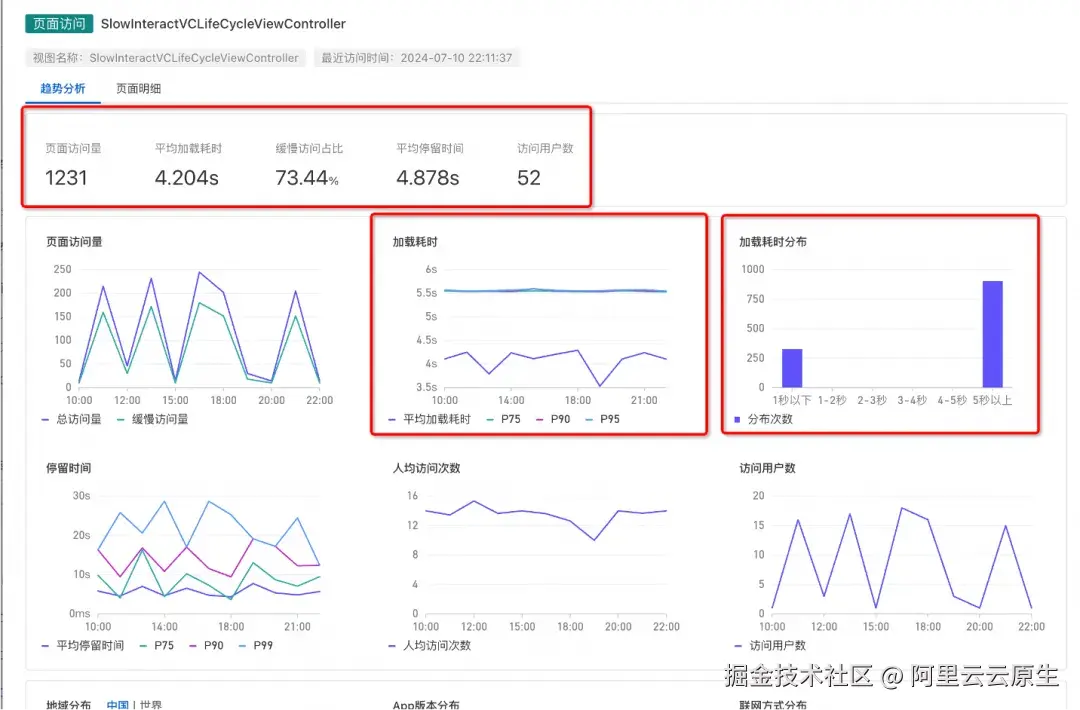Toggle P75 legend in 加载耗时 chart
1080x710 pixels.
click(x=503, y=419)
